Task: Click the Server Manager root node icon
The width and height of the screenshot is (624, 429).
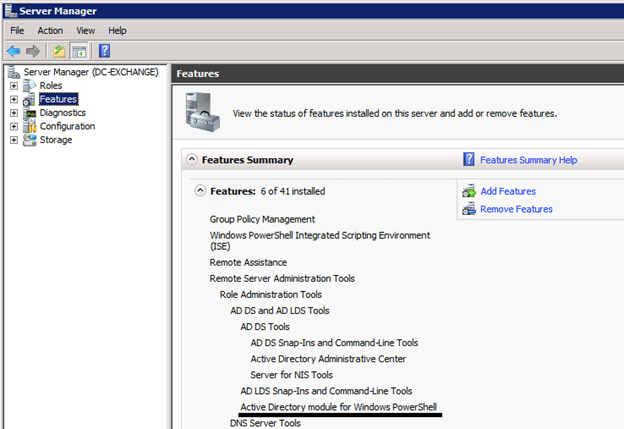Action: (14, 72)
